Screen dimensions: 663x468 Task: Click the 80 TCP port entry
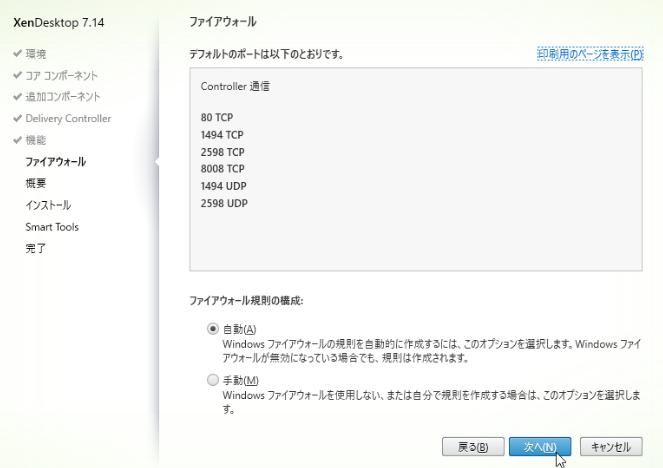tap(217, 117)
